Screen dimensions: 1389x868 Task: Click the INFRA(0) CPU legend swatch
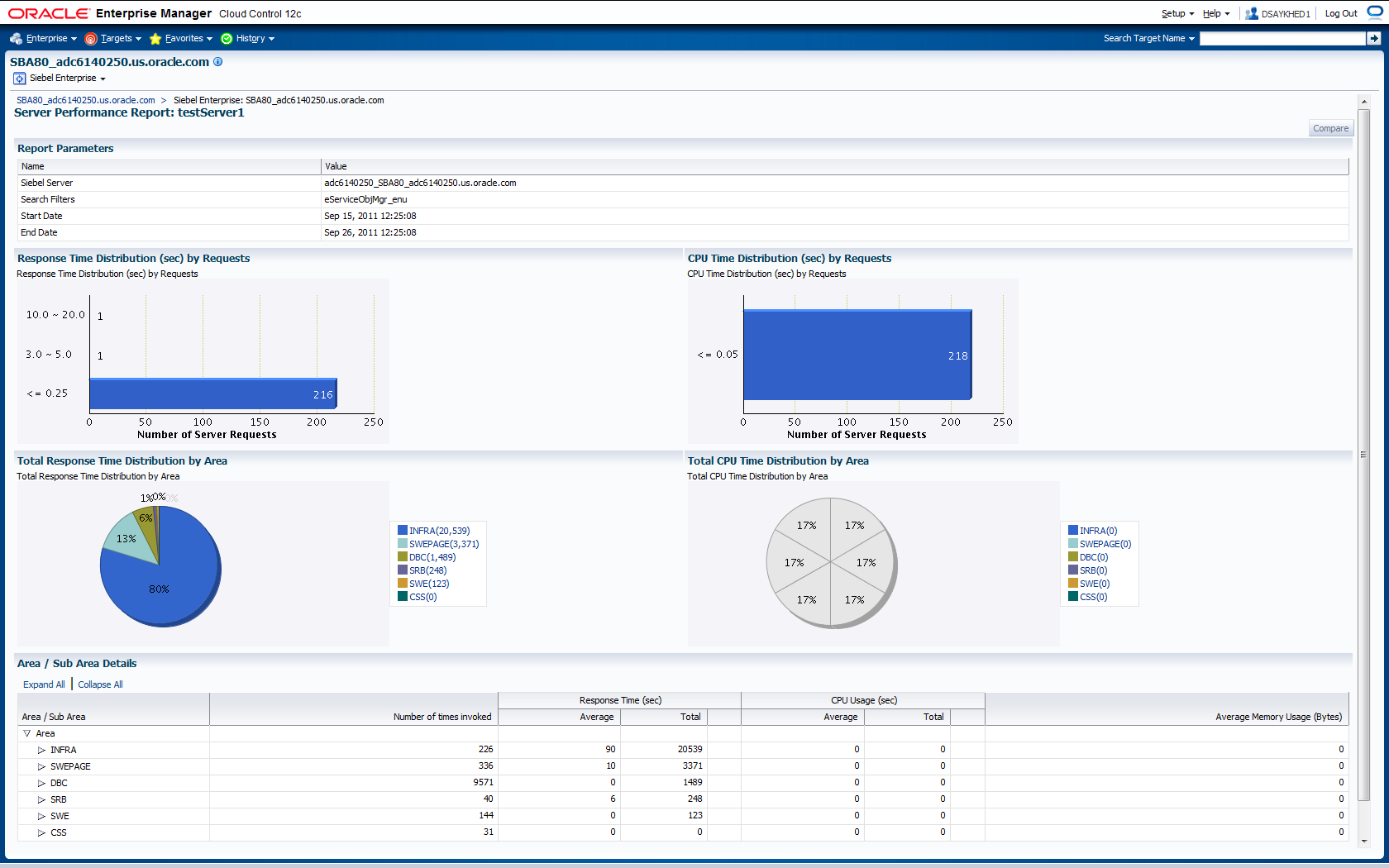click(x=1073, y=530)
